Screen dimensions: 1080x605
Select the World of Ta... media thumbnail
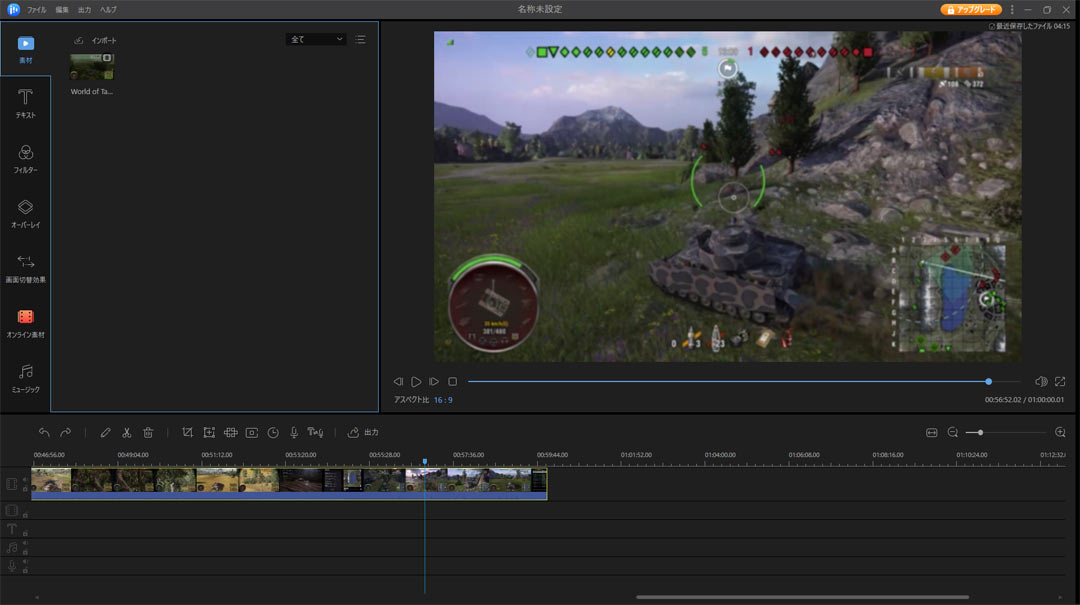(92, 67)
